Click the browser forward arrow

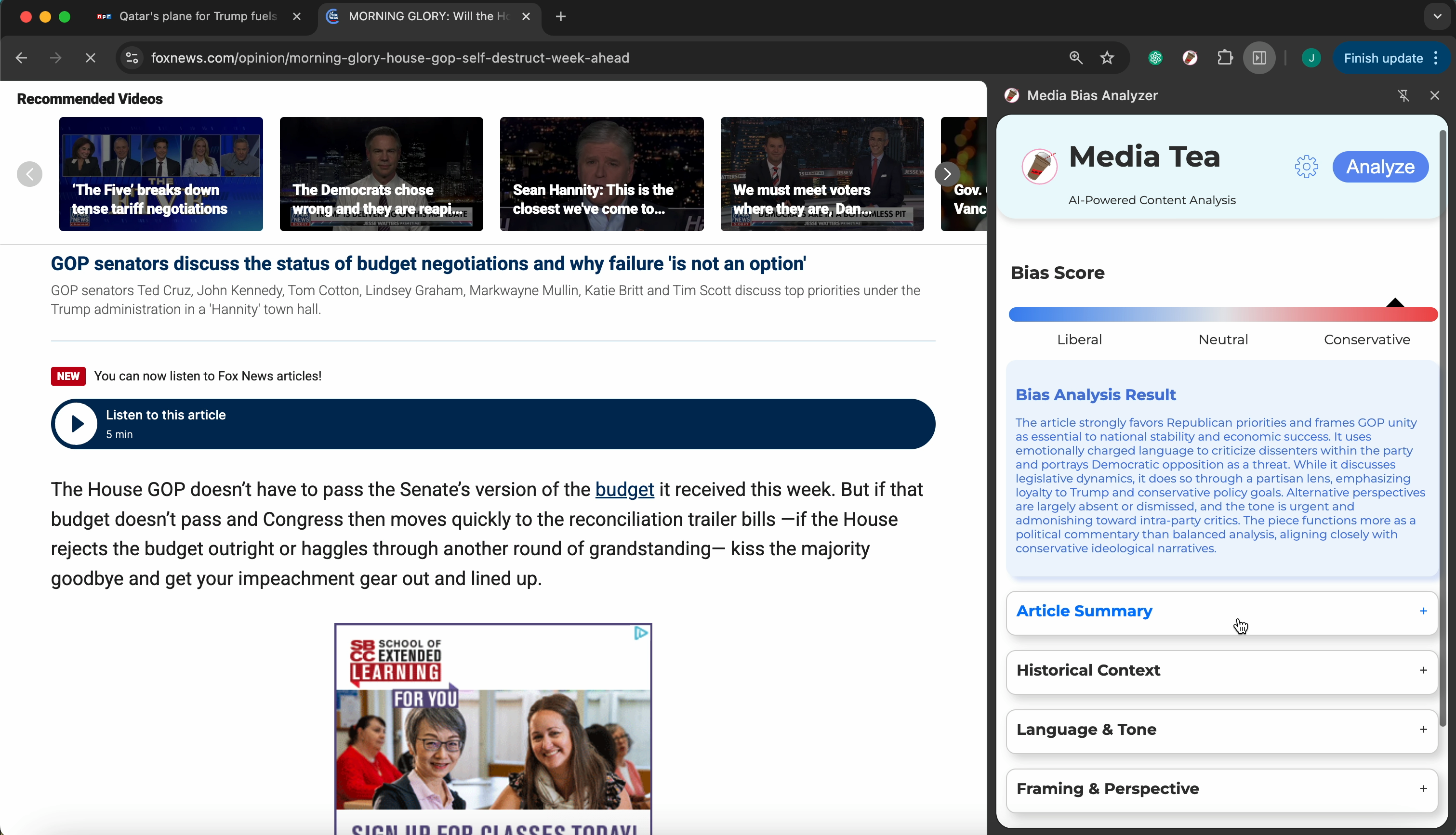pyautogui.click(x=55, y=58)
